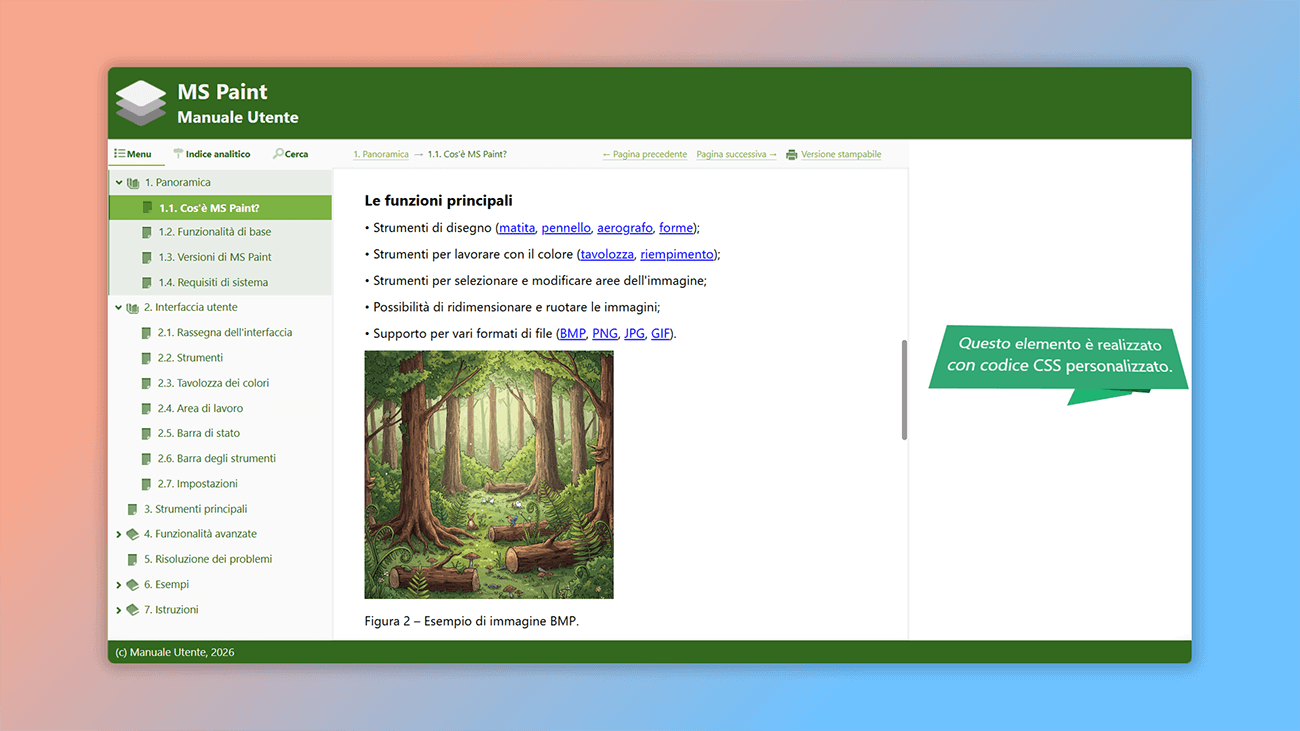Open the Cerca tab

pos(291,153)
